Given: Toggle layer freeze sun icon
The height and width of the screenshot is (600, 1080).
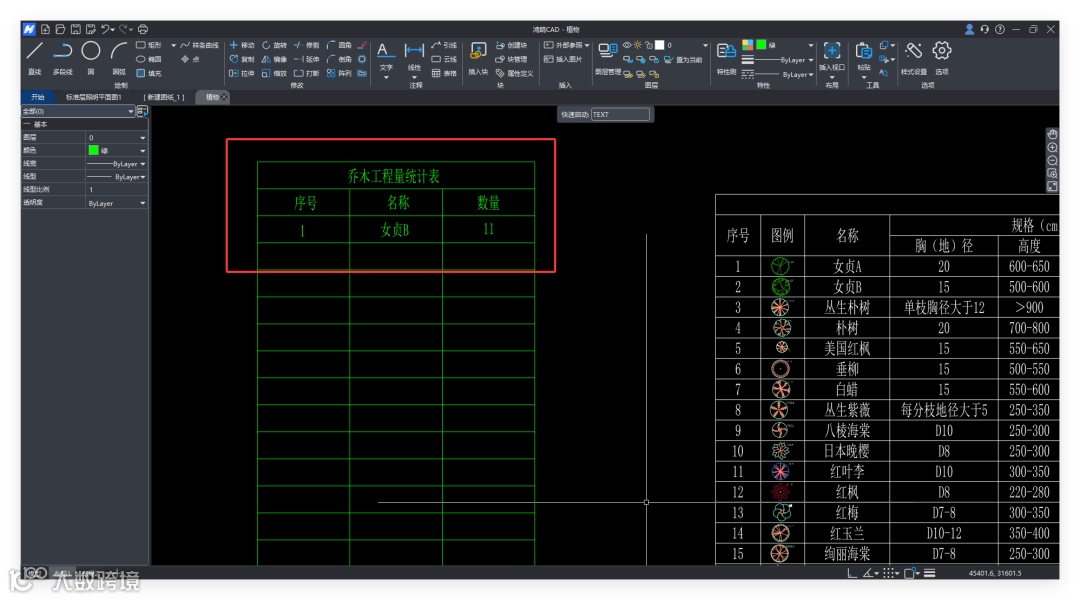Looking at the screenshot, I should 638,45.
